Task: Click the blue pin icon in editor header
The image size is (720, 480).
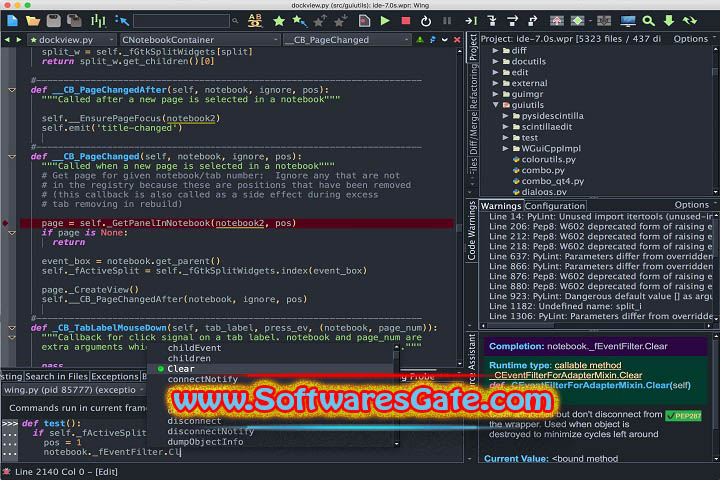Action: (432, 40)
